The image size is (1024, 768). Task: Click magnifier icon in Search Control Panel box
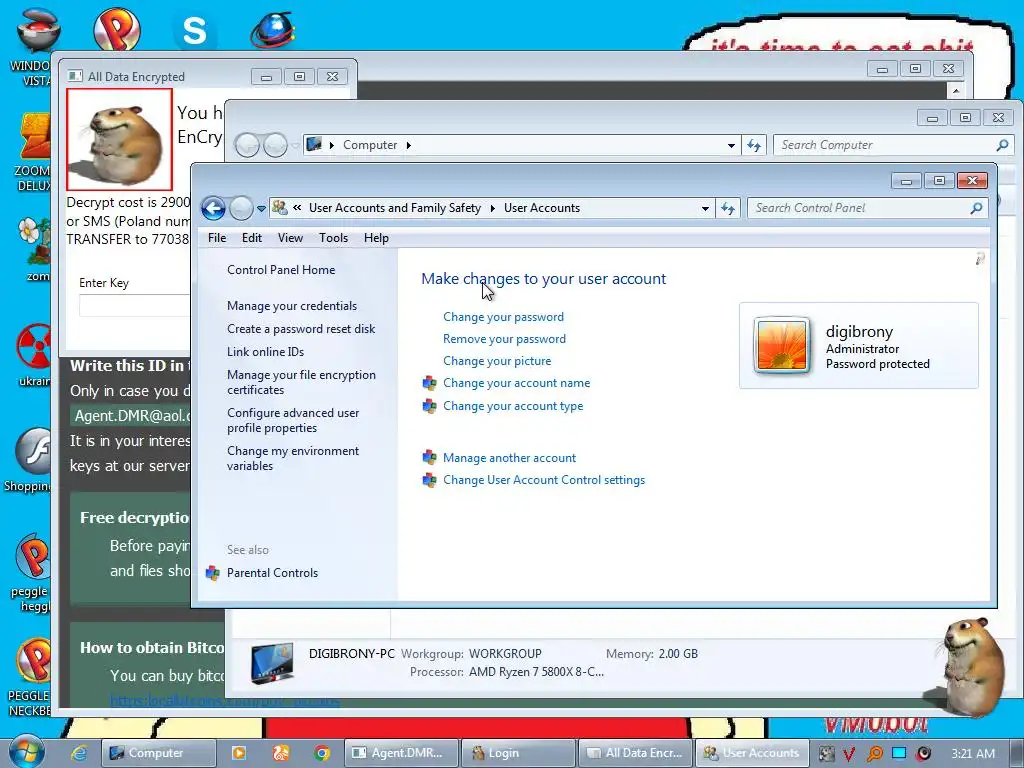[x=976, y=208]
